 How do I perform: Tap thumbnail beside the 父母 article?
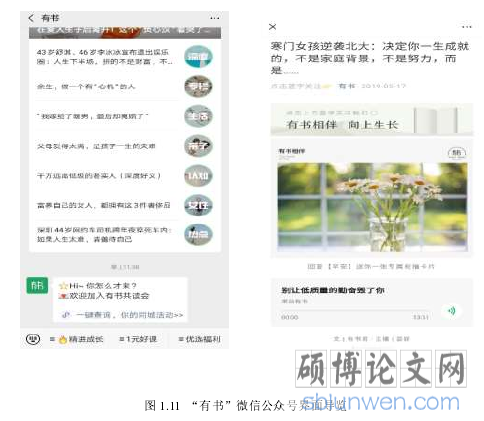pos(198,146)
